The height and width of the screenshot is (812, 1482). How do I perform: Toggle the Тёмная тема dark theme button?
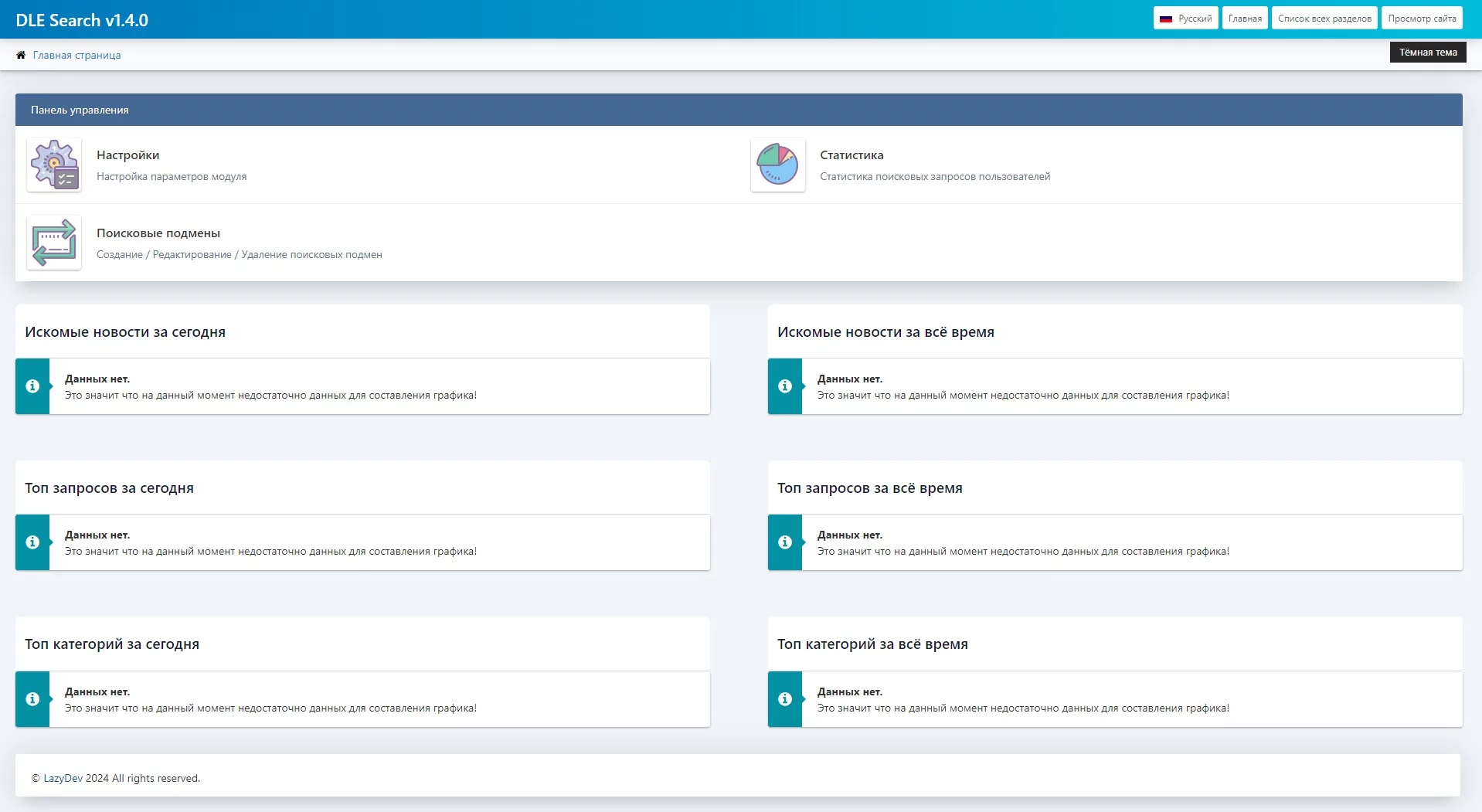point(1427,53)
